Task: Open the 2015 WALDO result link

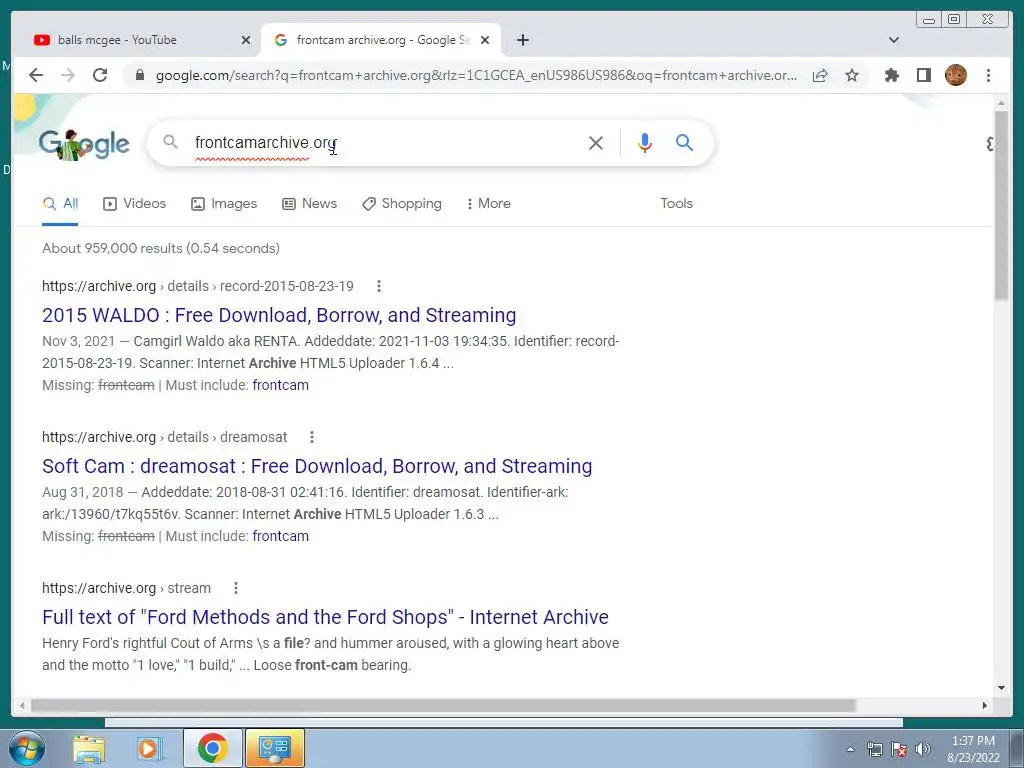Action: pyautogui.click(x=279, y=315)
